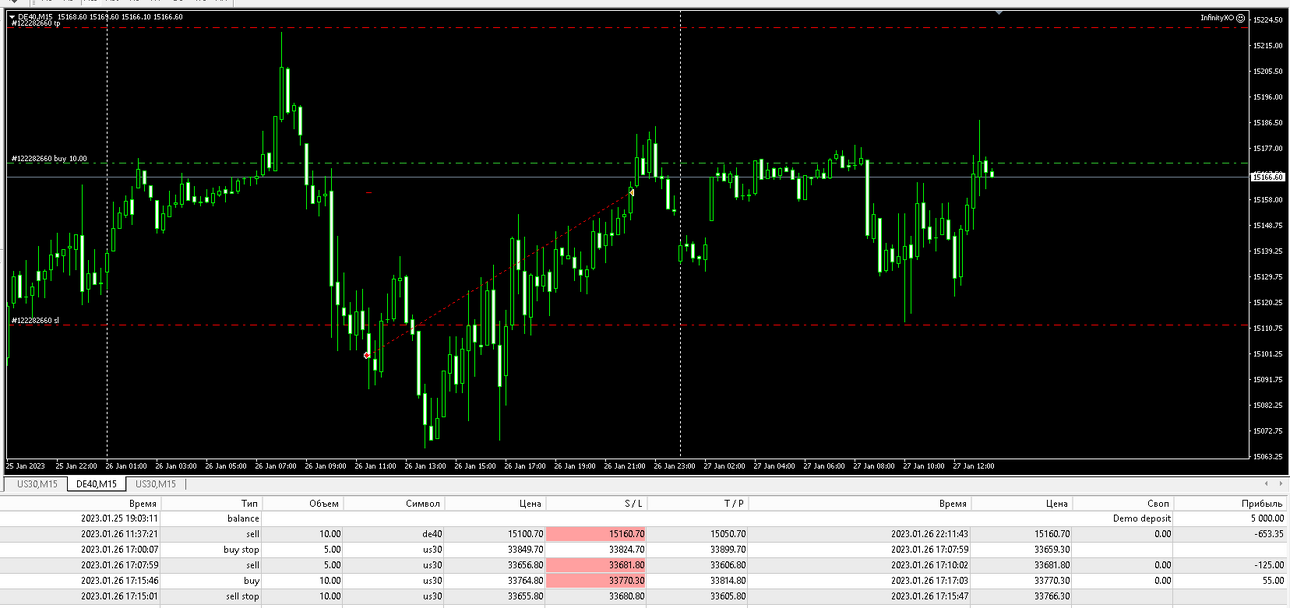
Task: Open the DE40,M15 chart title dropdown triangle
Action: pyautogui.click(x=12, y=16)
